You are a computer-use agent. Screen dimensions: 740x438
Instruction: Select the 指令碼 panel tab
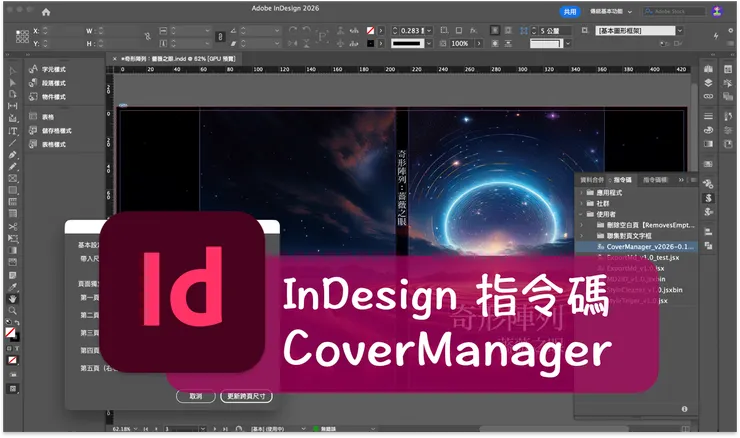tap(622, 180)
